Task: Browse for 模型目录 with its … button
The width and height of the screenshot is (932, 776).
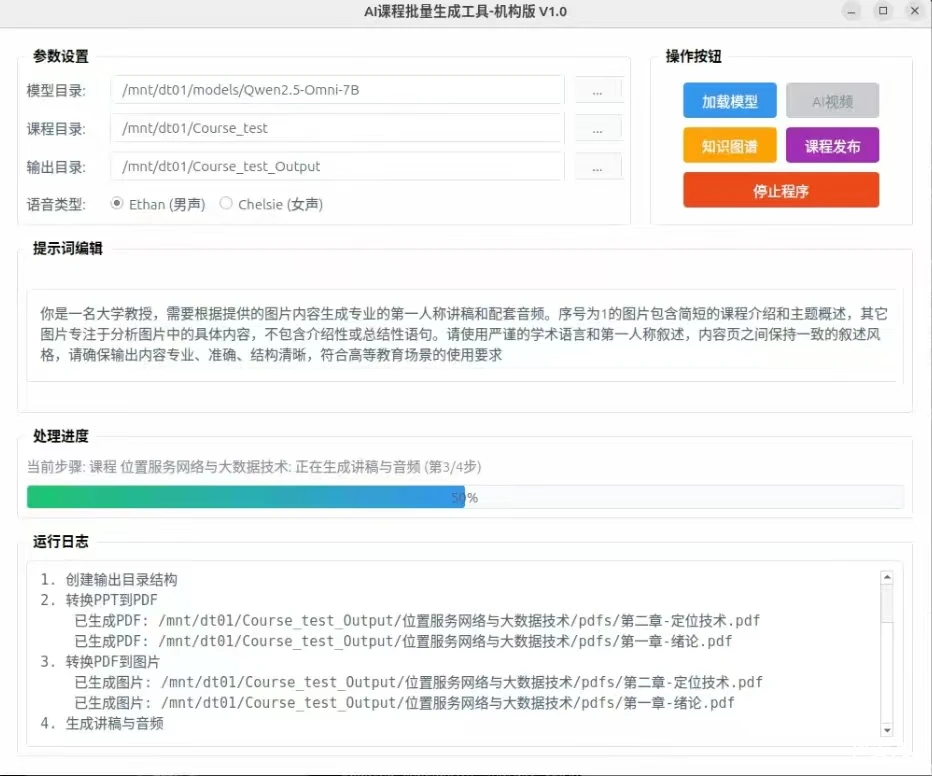Action: click(x=598, y=90)
